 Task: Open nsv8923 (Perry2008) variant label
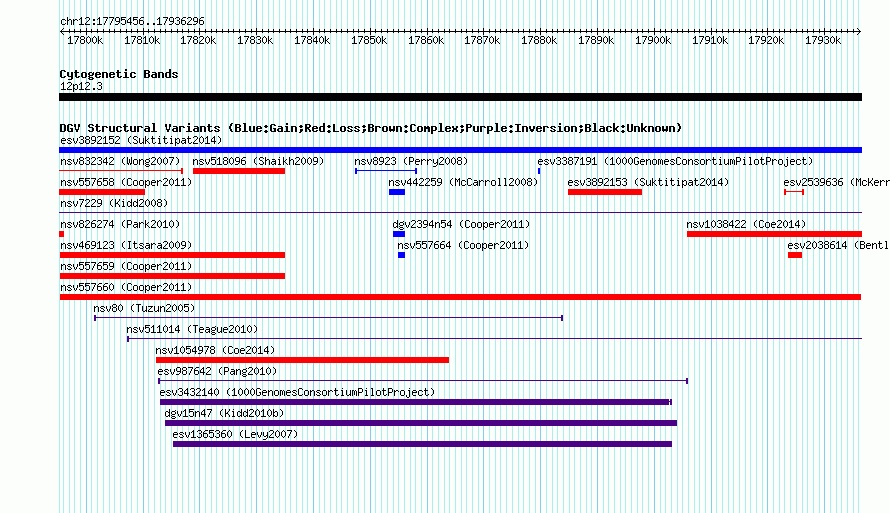411,161
